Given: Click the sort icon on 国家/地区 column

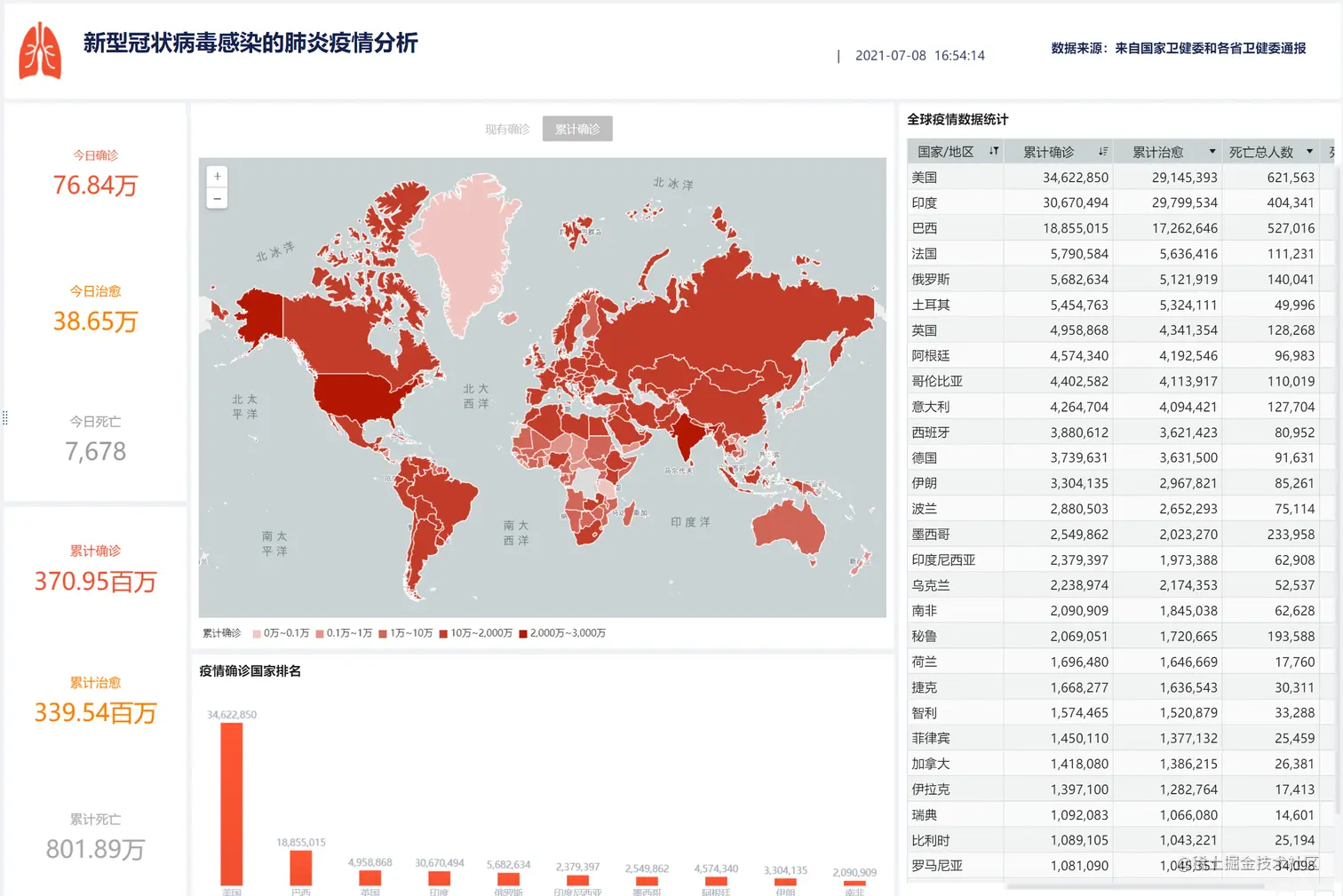Looking at the screenshot, I should [994, 151].
